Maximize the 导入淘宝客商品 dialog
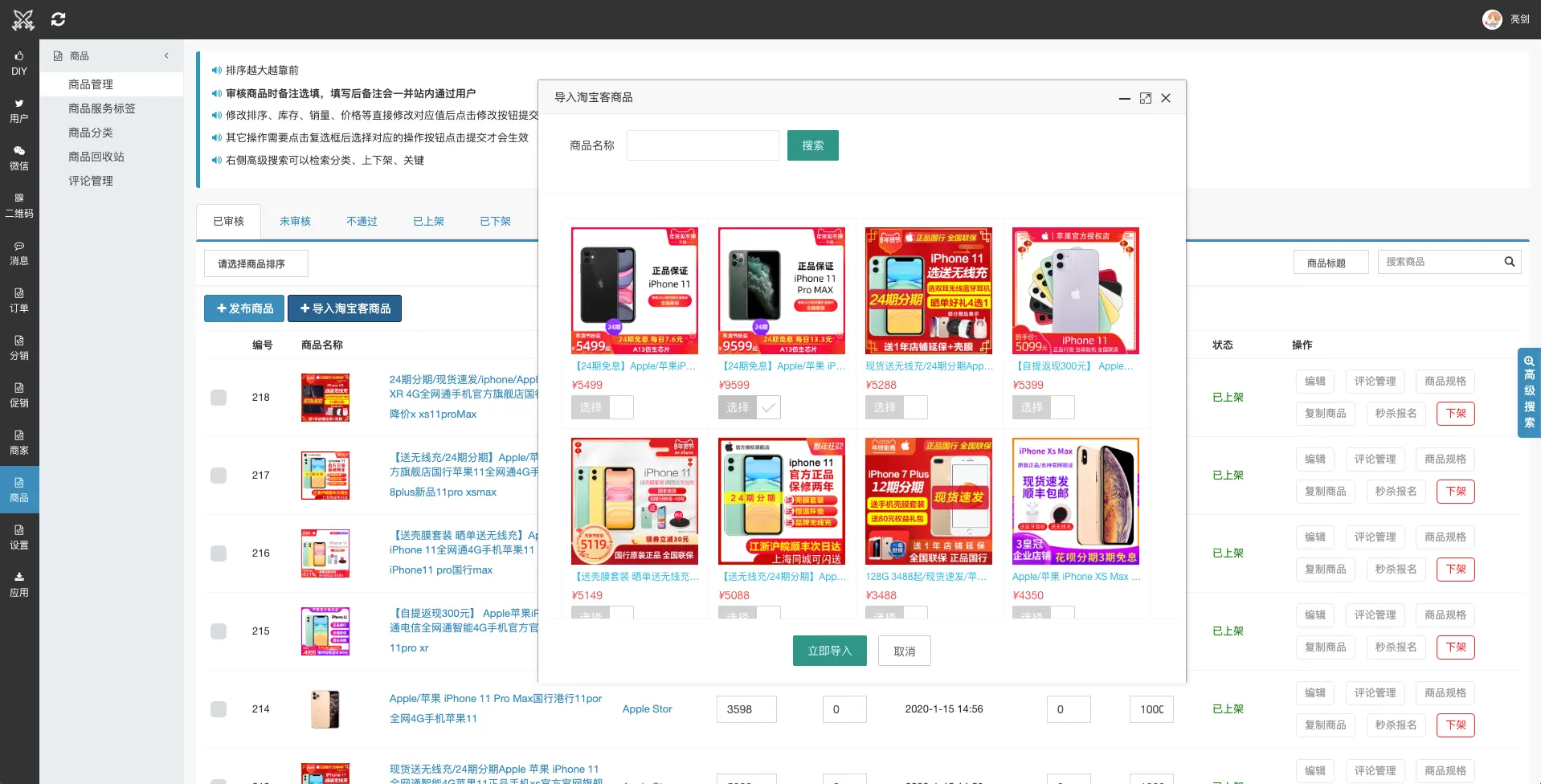The height and width of the screenshot is (784, 1541). pos(1145,98)
